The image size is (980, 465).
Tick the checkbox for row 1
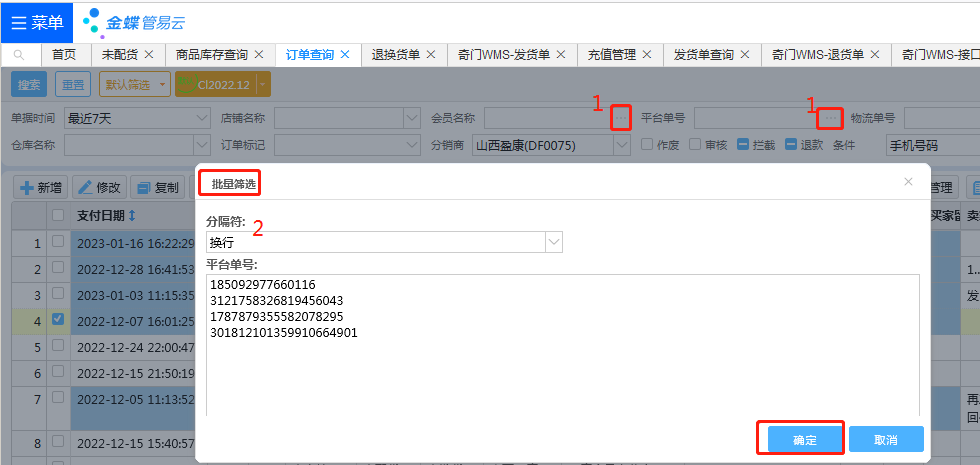58,242
